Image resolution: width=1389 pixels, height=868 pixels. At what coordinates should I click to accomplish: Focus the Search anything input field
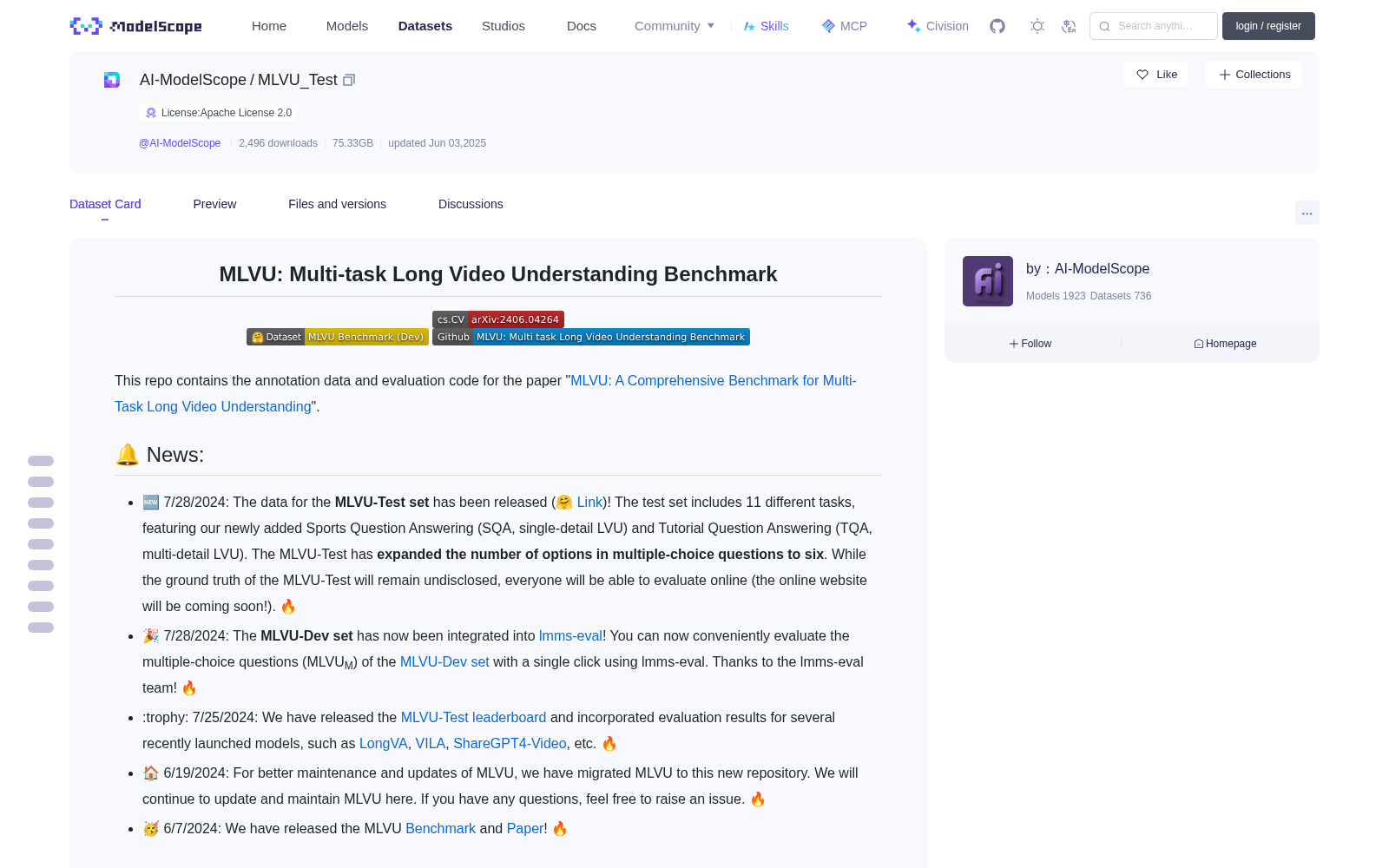click(x=1154, y=26)
